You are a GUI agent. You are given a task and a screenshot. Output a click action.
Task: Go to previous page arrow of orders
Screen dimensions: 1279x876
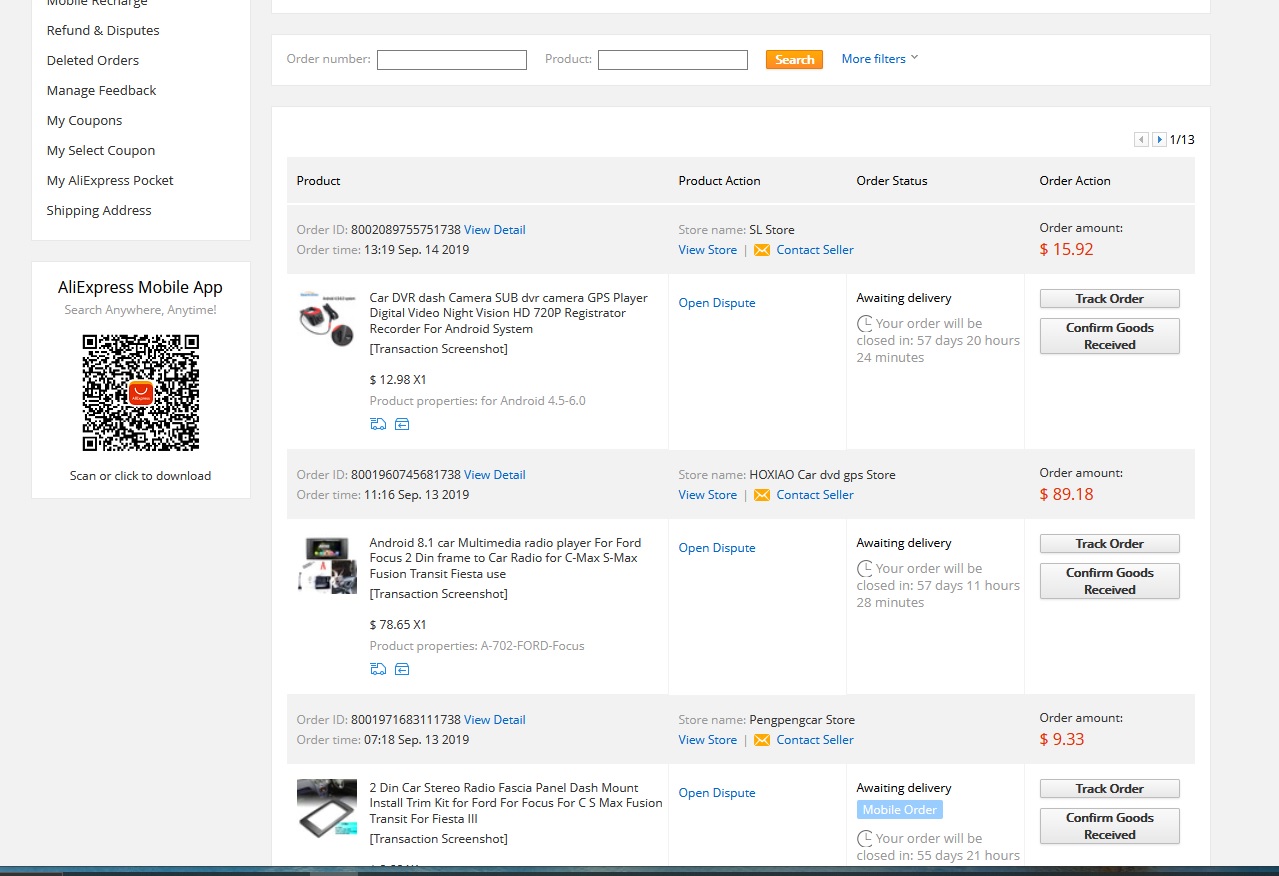pyautogui.click(x=1141, y=140)
